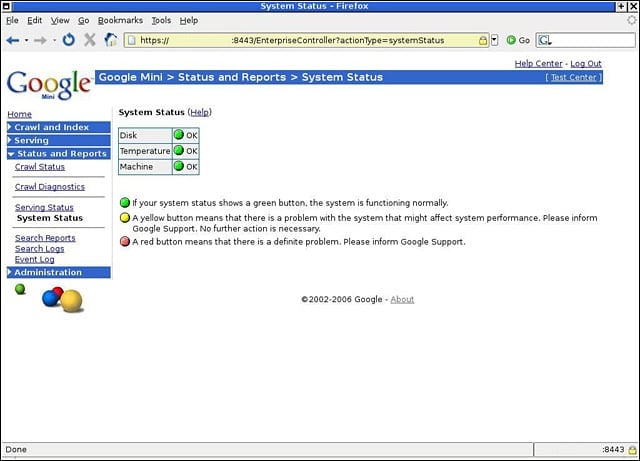Go to browser Home page icon
The height and width of the screenshot is (461, 640).
(111, 40)
